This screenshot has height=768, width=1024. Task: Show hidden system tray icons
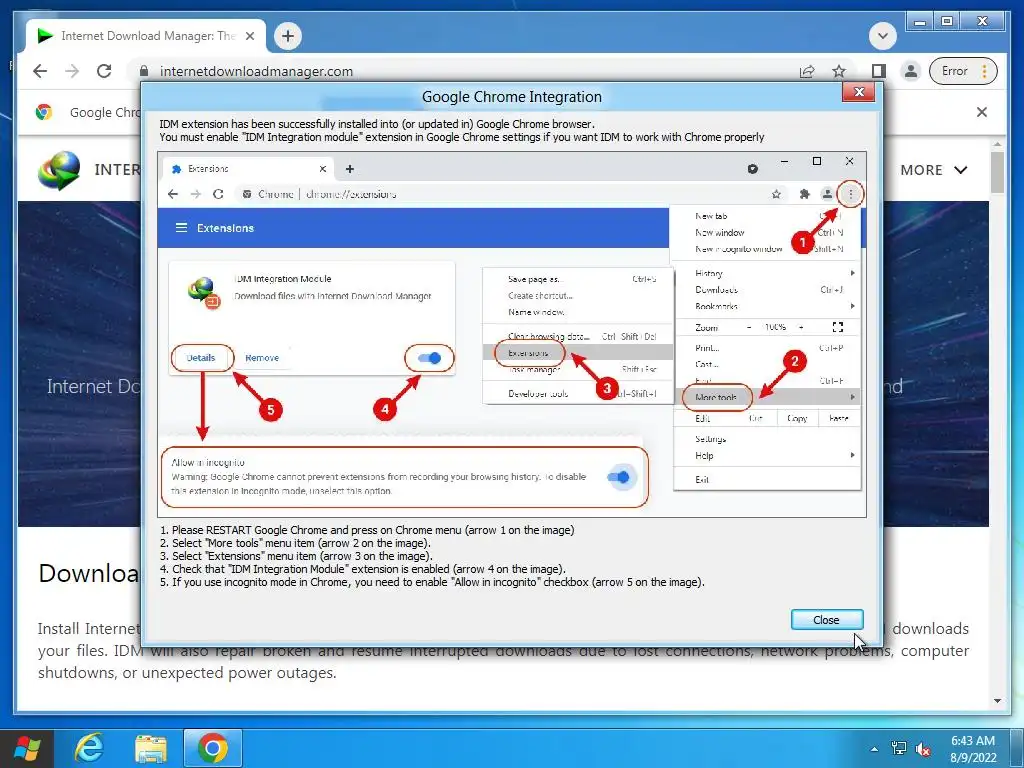tap(874, 749)
